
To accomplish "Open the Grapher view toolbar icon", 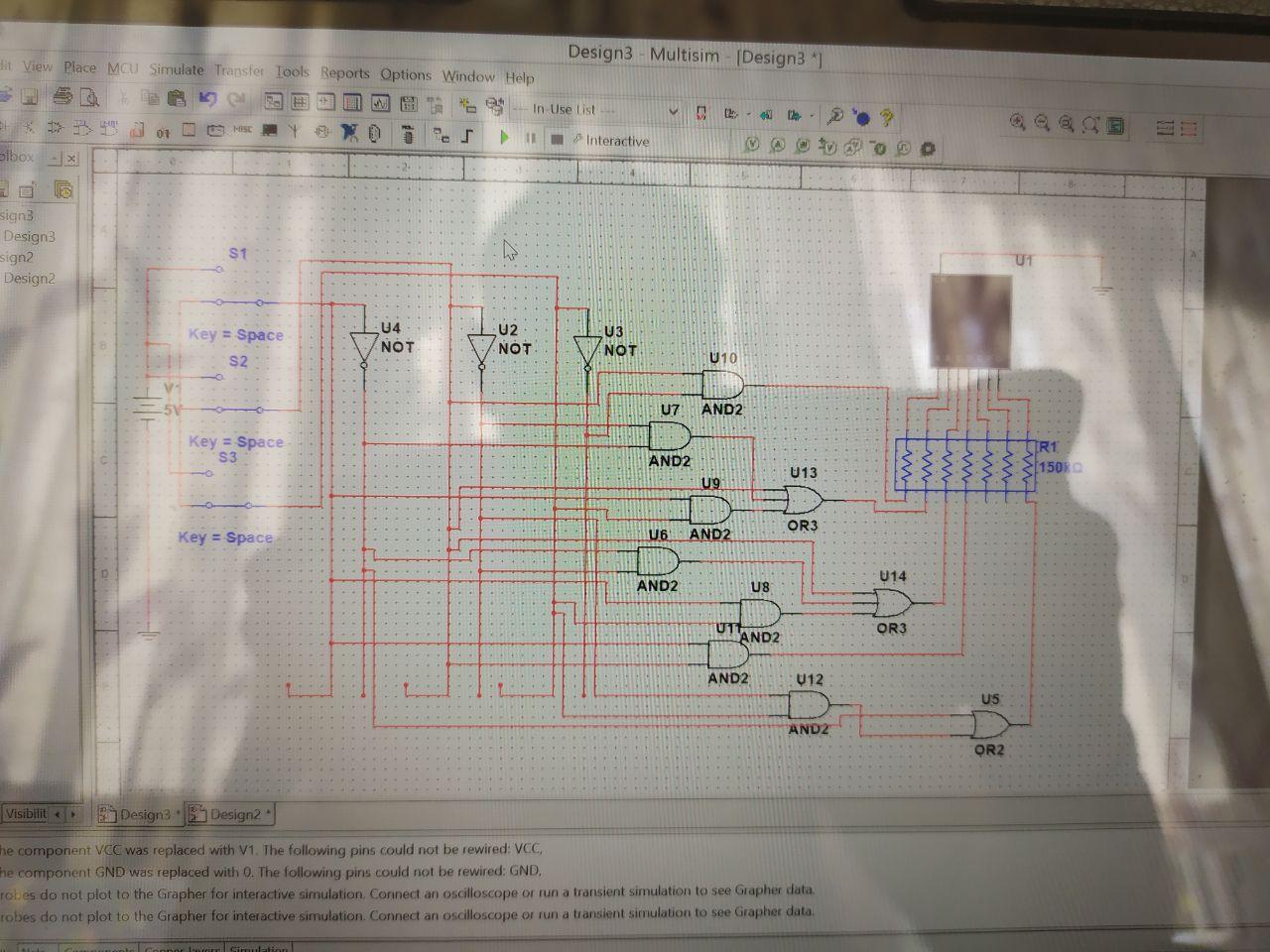I will tap(380, 103).
